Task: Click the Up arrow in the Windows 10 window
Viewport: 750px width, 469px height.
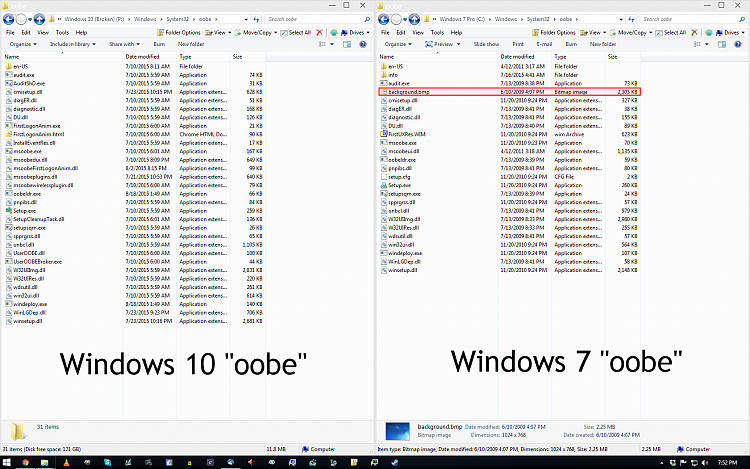Action: tap(40, 19)
